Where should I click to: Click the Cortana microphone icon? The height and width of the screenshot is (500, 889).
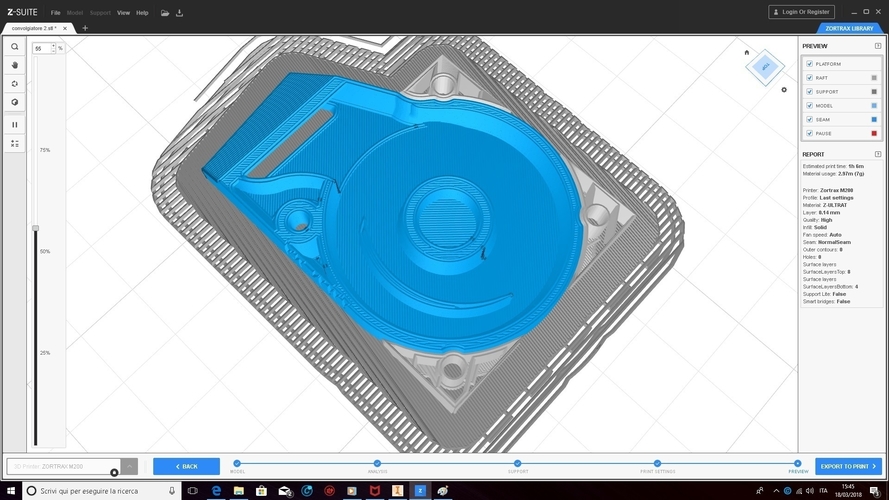(172, 491)
